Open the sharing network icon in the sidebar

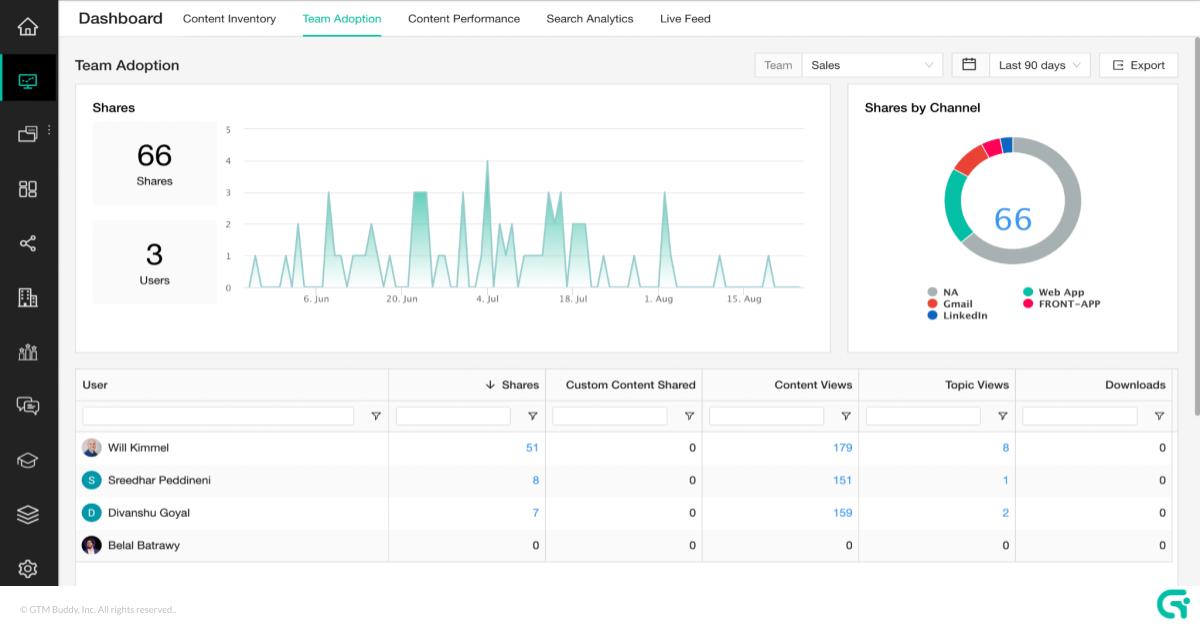(x=28, y=243)
